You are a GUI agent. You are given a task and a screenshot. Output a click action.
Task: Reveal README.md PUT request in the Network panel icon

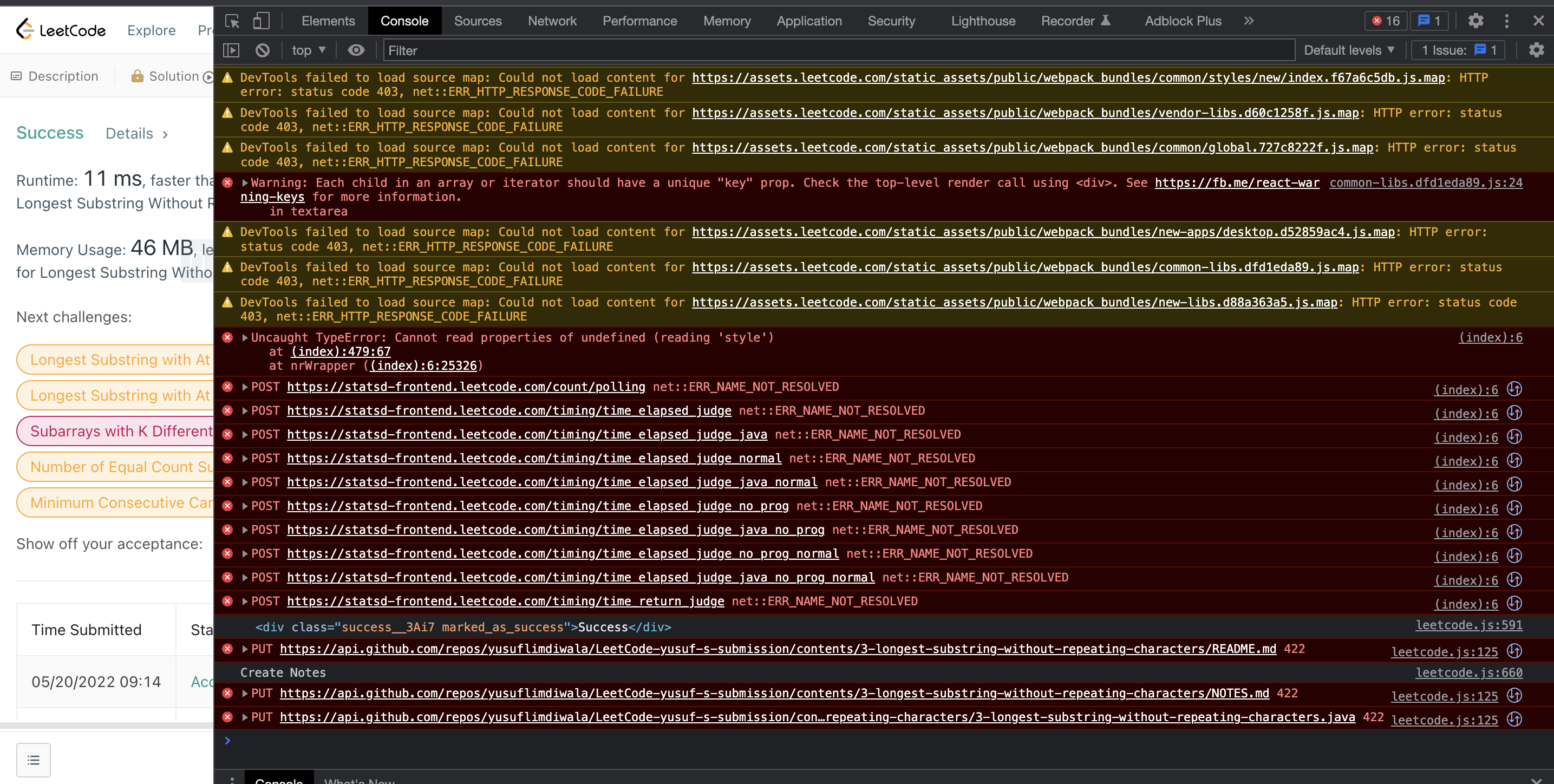[1514, 651]
